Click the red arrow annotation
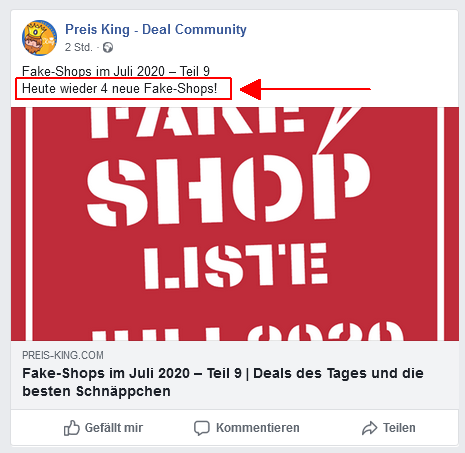This screenshot has height=453, width=465. [305, 89]
